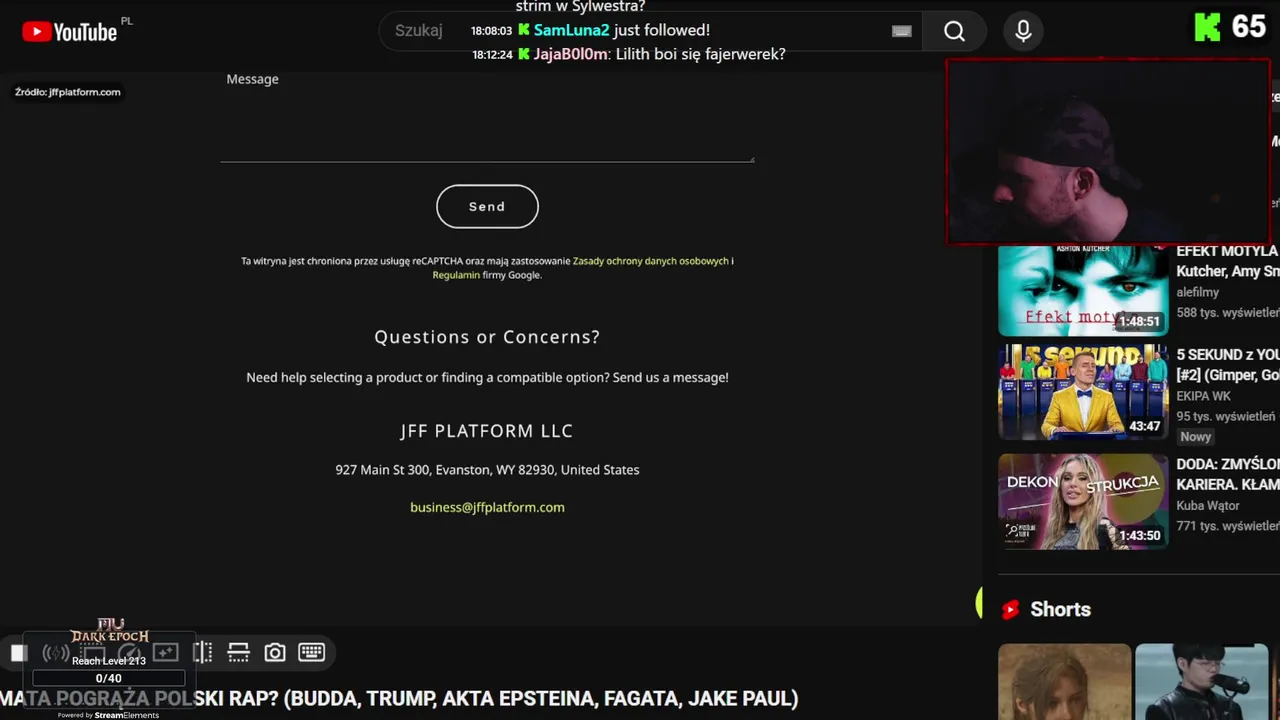
Task: Click JajaB0l0m username in chat
Action: pyautogui.click(x=570, y=54)
